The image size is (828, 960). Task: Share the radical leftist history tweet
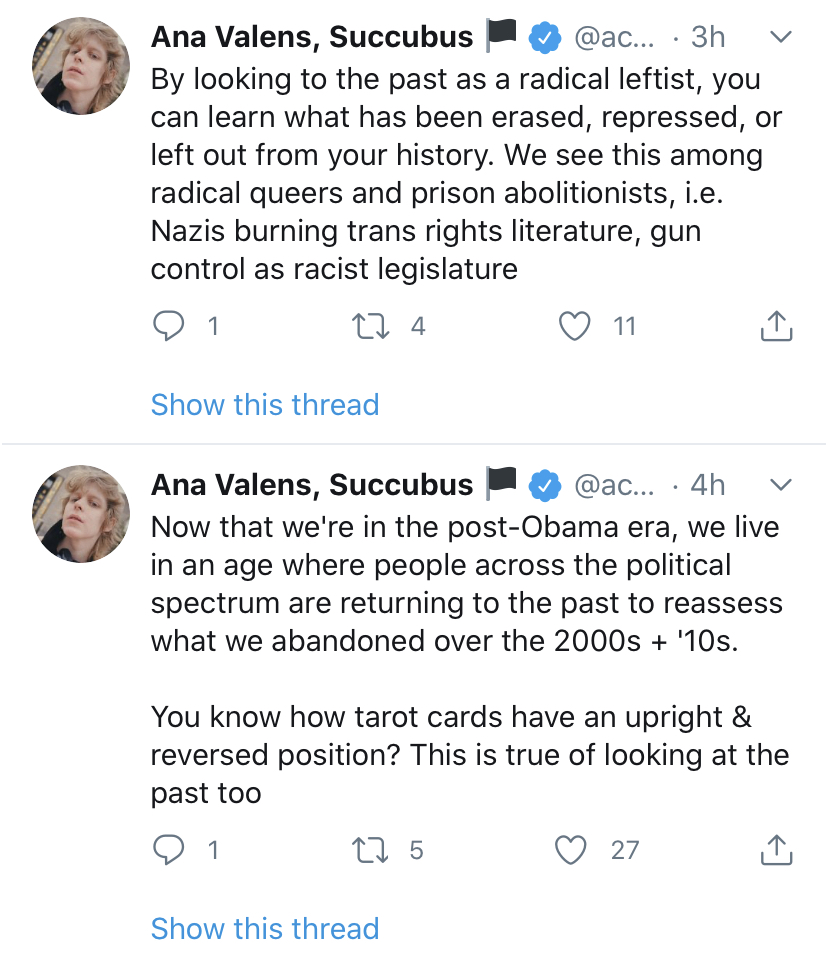776,326
